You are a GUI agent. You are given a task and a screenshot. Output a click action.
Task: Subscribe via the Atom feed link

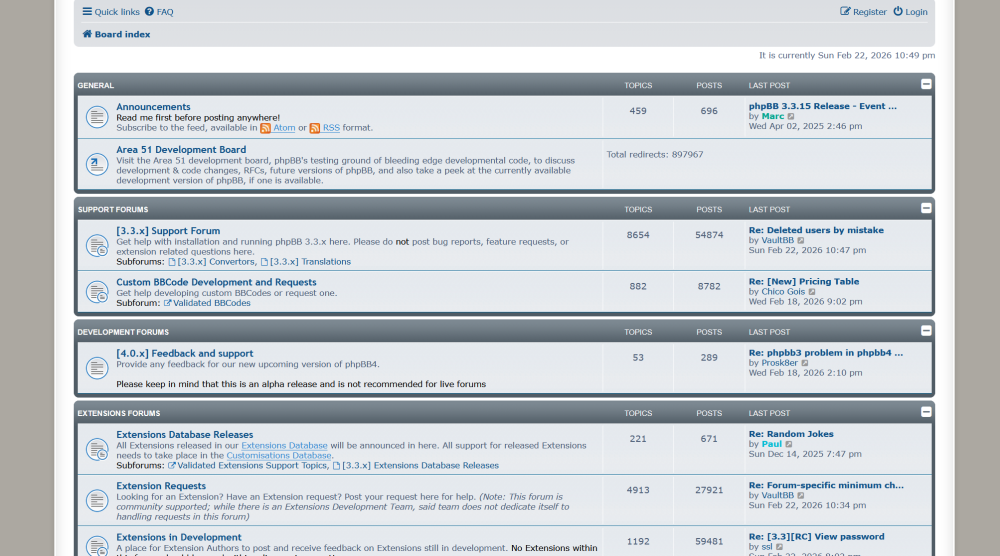pos(284,128)
